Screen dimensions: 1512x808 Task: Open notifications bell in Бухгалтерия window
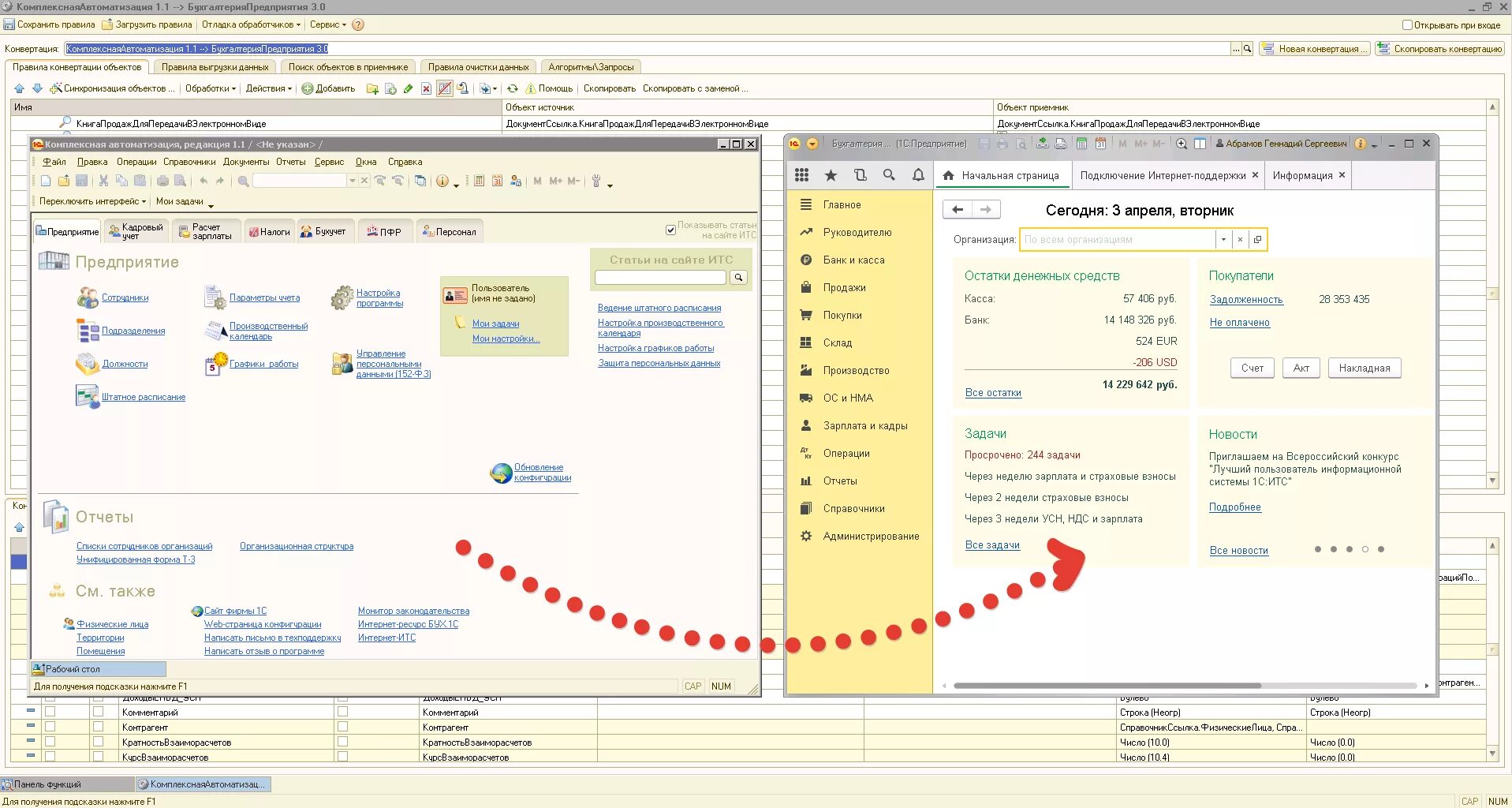coord(918,175)
